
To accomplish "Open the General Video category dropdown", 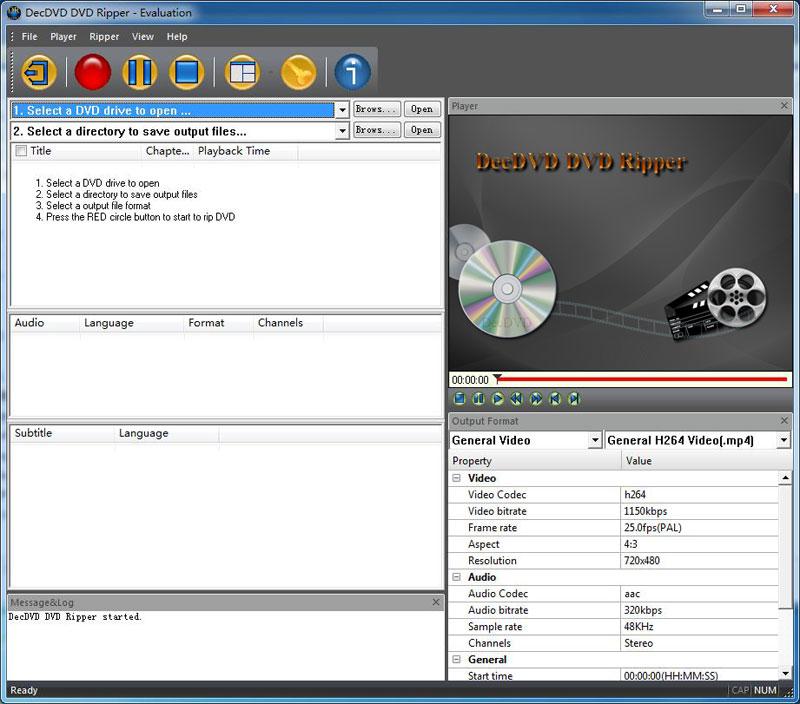I will coord(594,440).
